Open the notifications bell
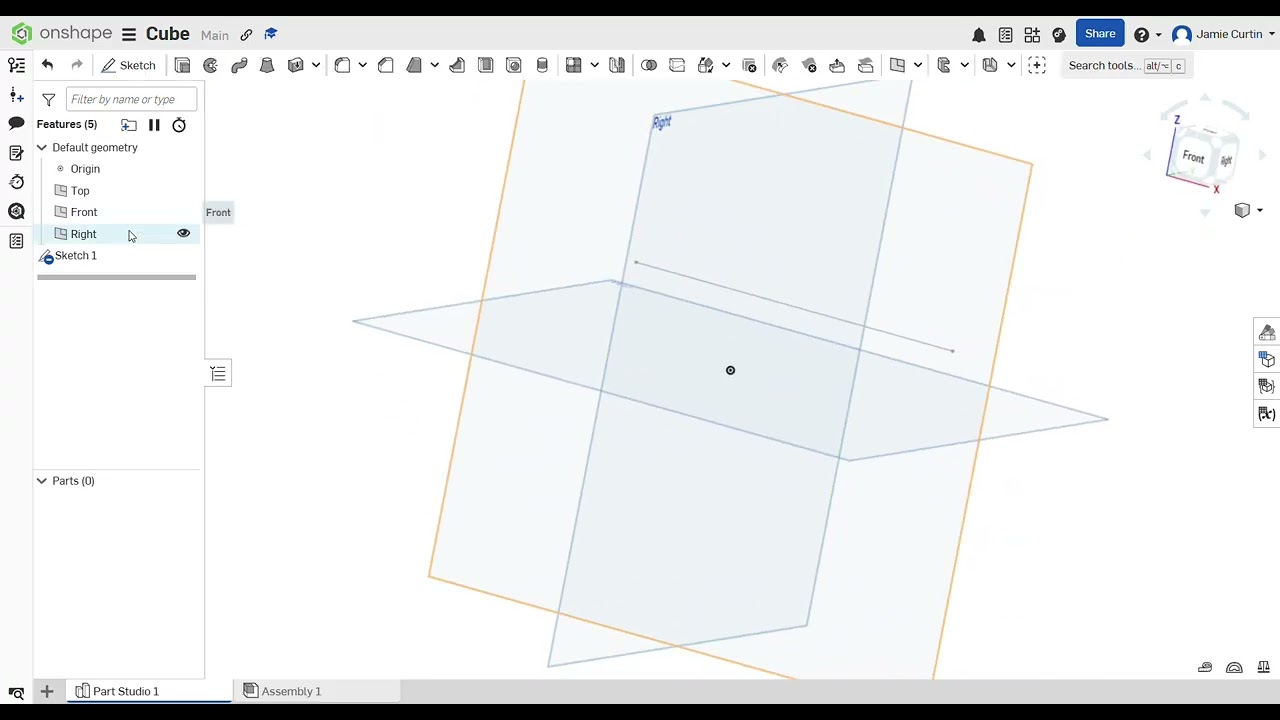 point(979,34)
